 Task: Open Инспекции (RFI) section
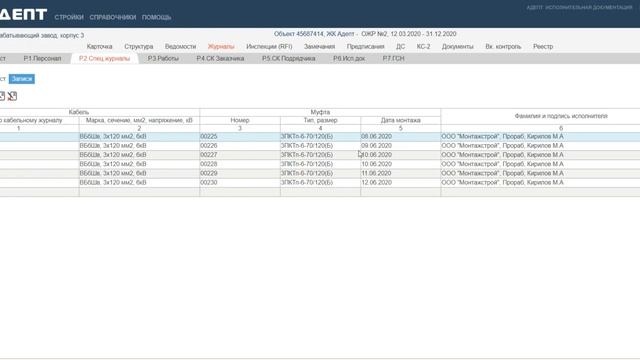pos(269,47)
